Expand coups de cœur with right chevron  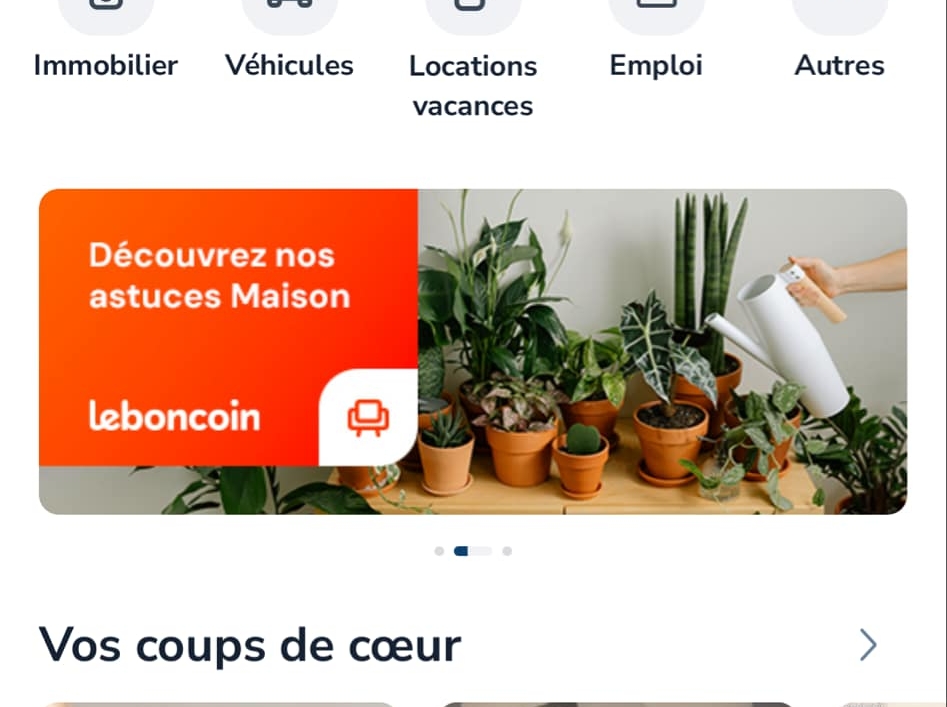pos(868,645)
